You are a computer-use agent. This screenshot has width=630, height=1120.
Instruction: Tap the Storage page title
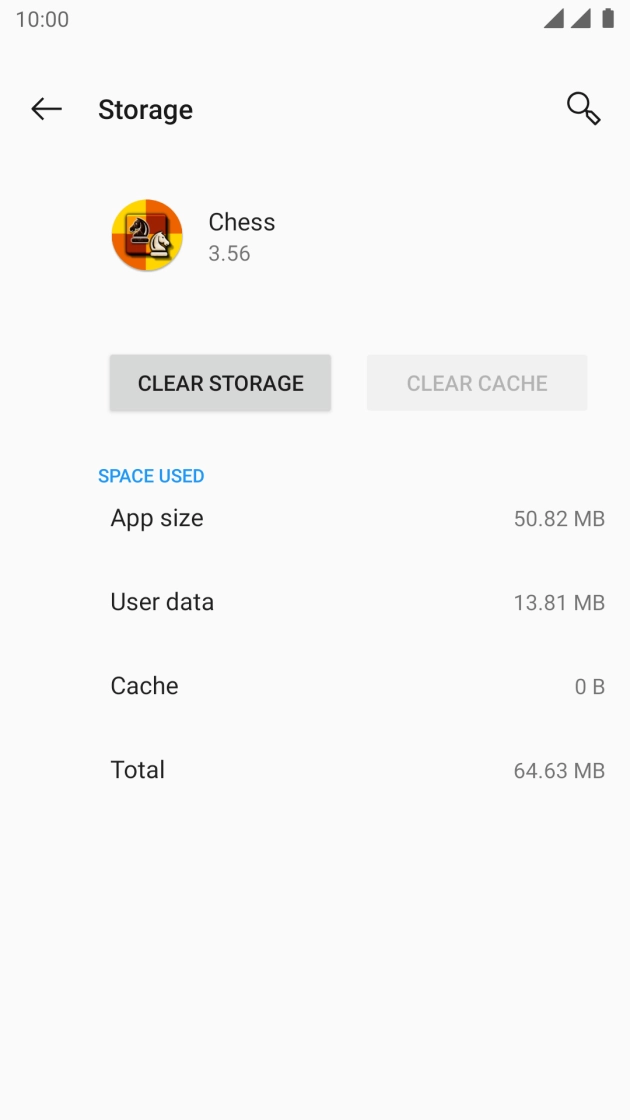[145, 110]
